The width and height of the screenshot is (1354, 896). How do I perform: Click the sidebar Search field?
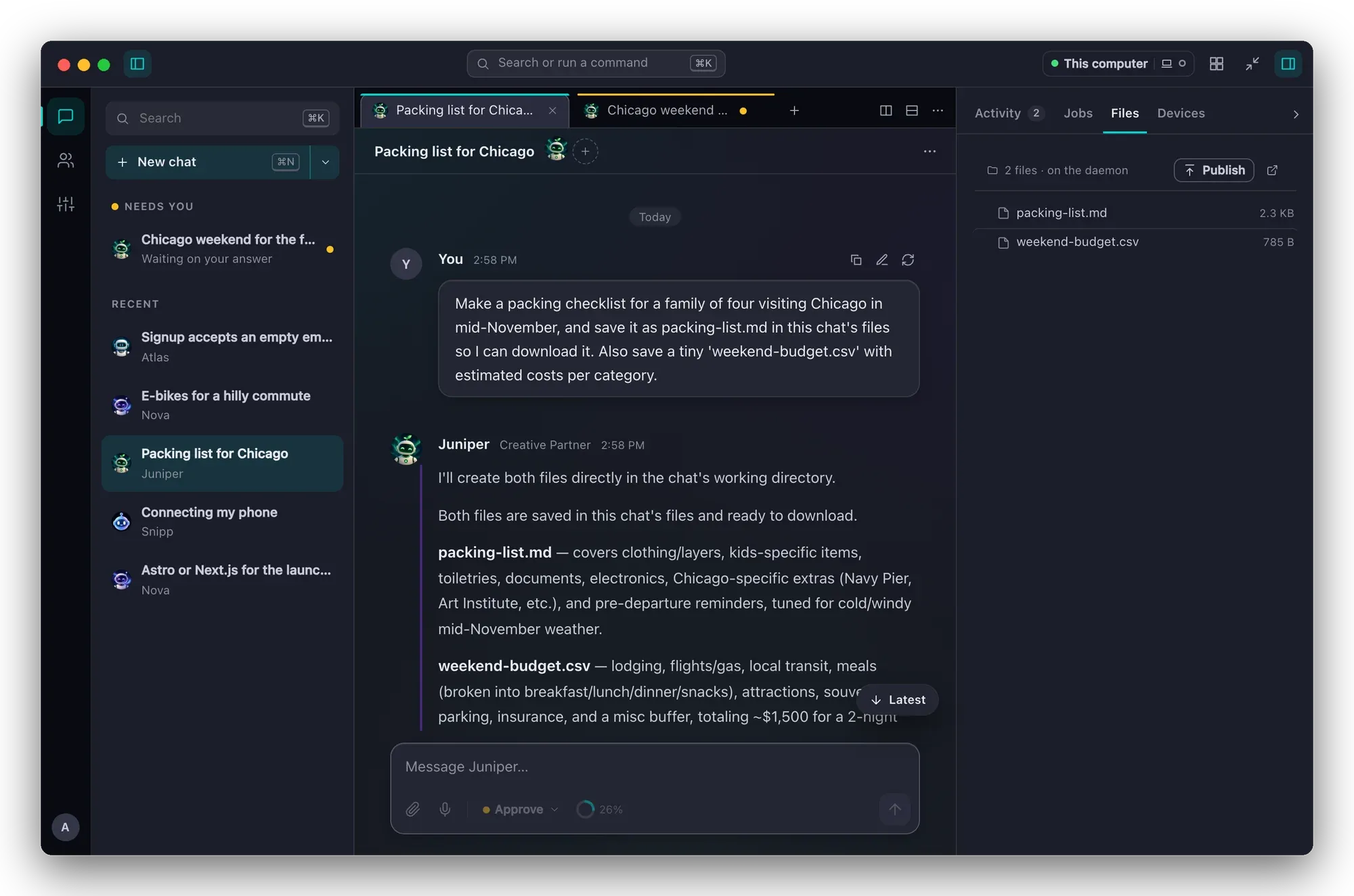(222, 118)
